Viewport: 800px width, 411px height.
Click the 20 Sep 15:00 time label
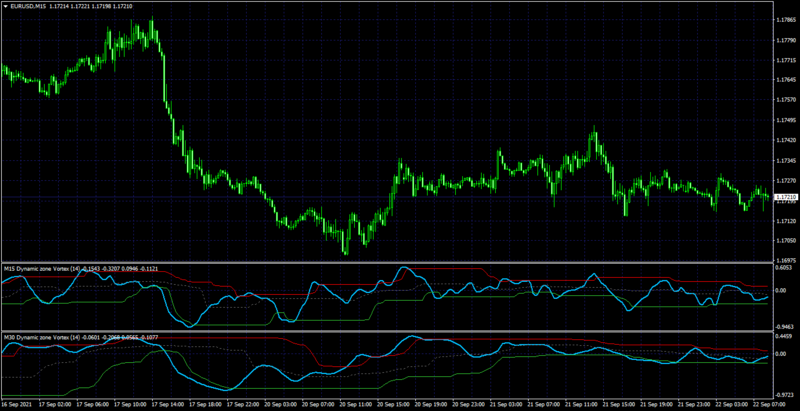coord(394,403)
